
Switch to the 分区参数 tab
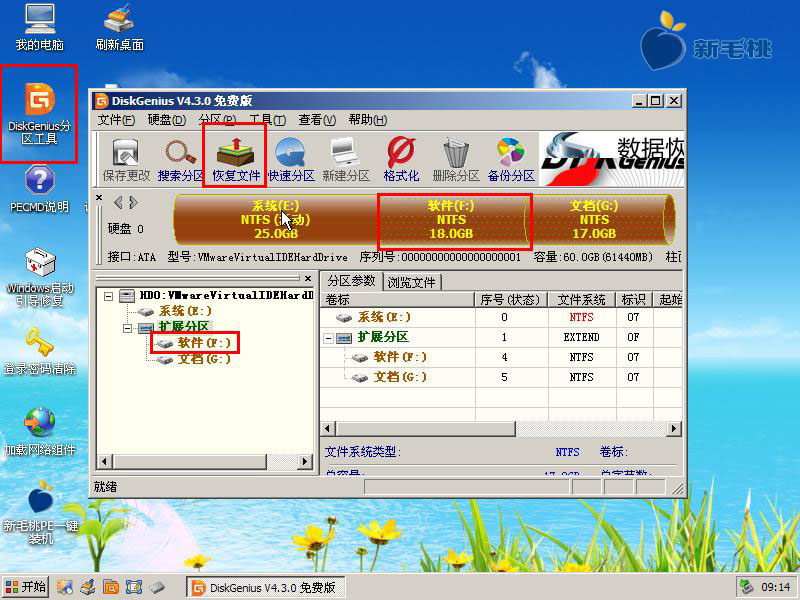pos(352,281)
